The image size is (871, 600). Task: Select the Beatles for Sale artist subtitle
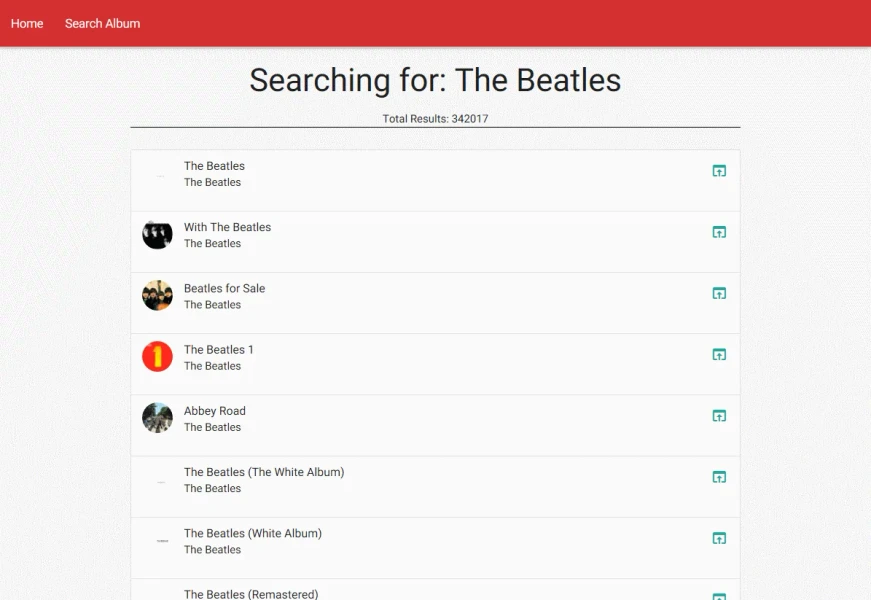(x=212, y=304)
